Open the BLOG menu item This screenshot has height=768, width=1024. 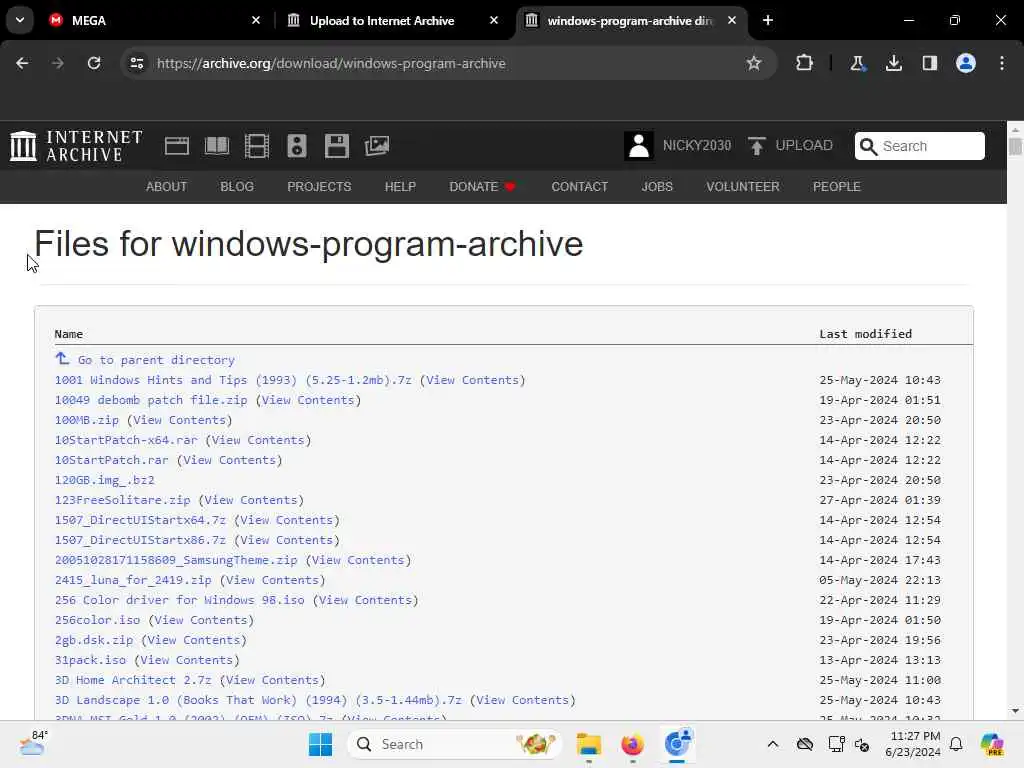[237, 187]
